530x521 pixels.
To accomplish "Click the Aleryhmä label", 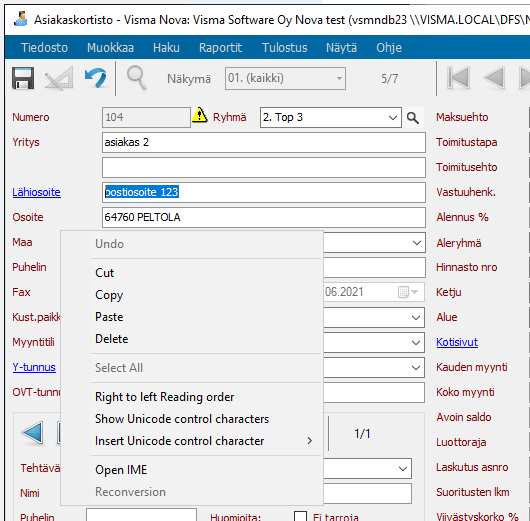I will [459, 243].
